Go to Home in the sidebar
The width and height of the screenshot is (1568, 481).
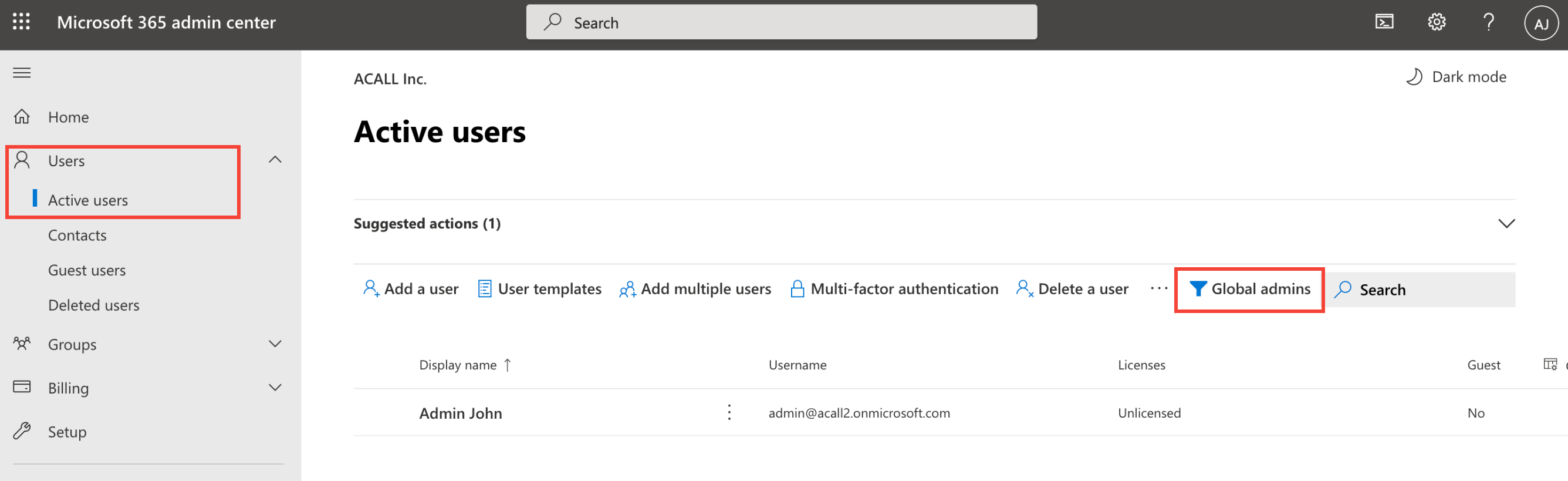68,117
